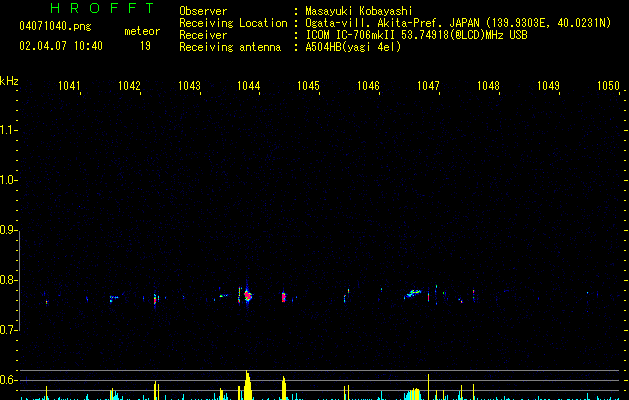The image size is (629, 400).
Task: Click the Receiving Location label
Action: (x=233, y=23)
